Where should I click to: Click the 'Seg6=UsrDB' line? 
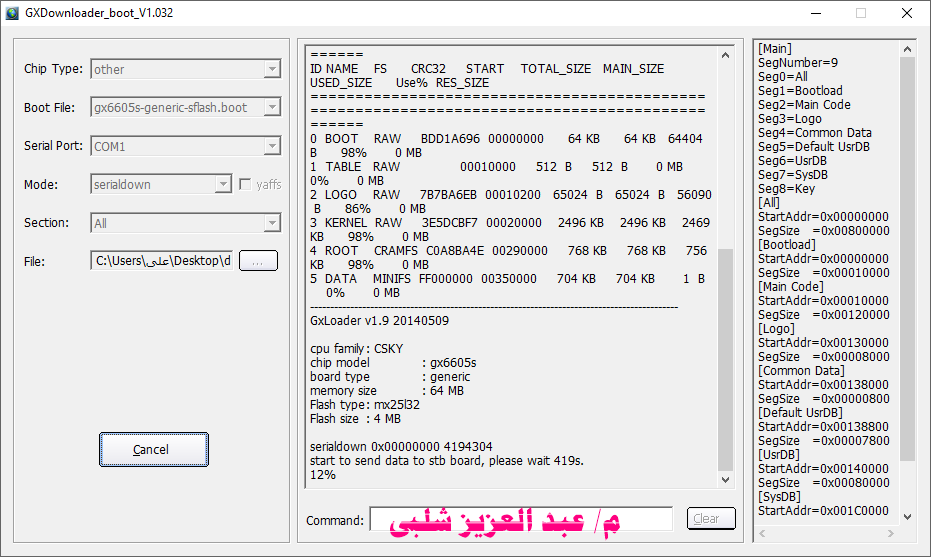click(792, 161)
